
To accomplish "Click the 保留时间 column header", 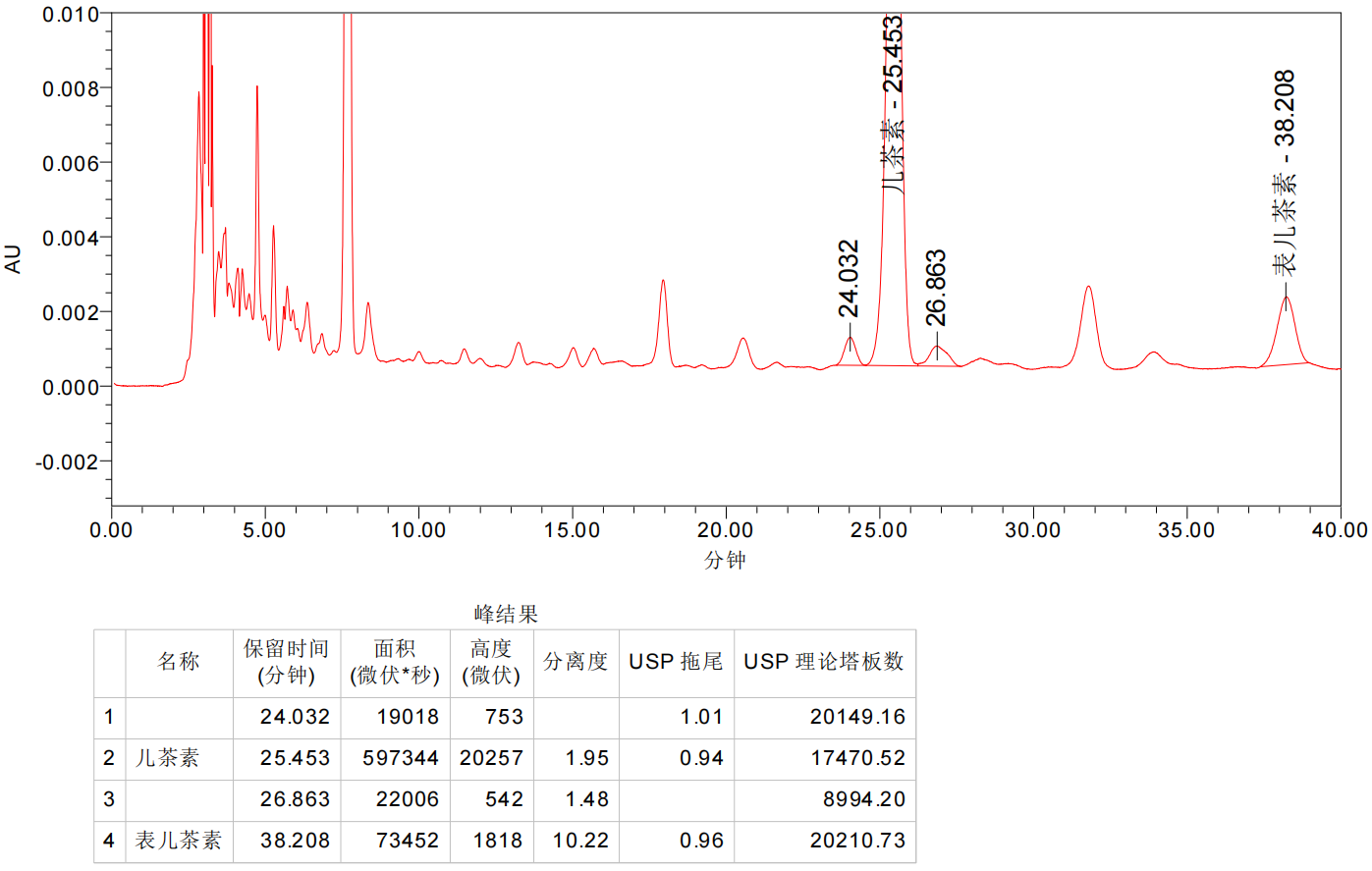I will tap(286, 663).
